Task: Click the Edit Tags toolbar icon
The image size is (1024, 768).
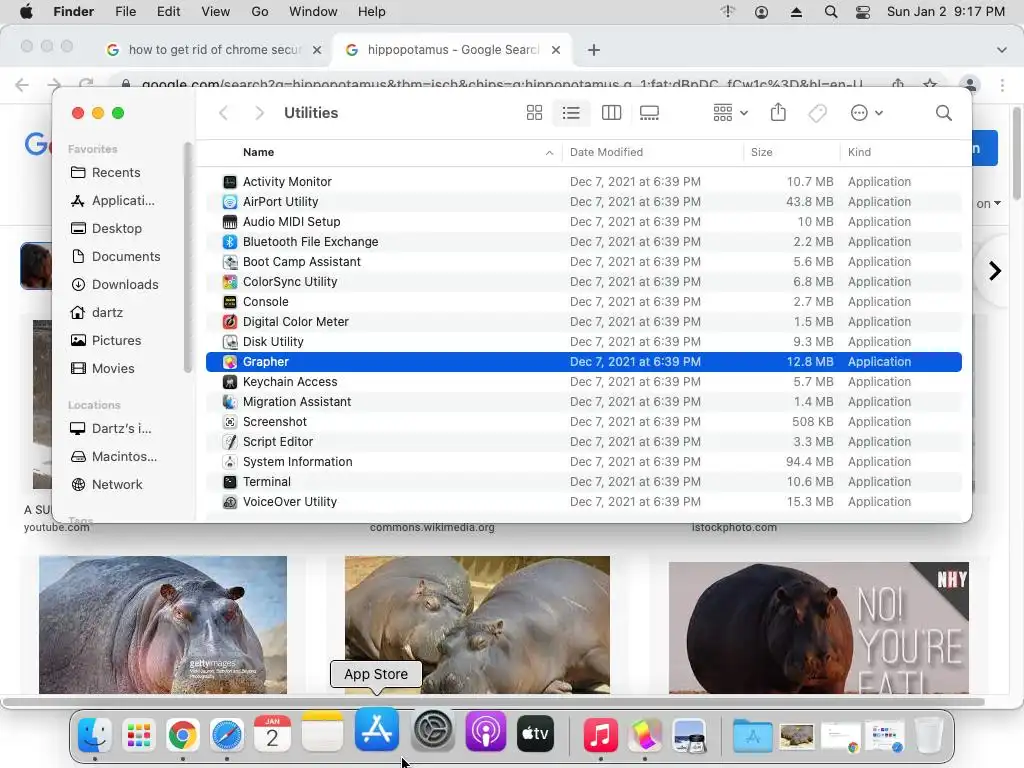Action: pyautogui.click(x=818, y=113)
